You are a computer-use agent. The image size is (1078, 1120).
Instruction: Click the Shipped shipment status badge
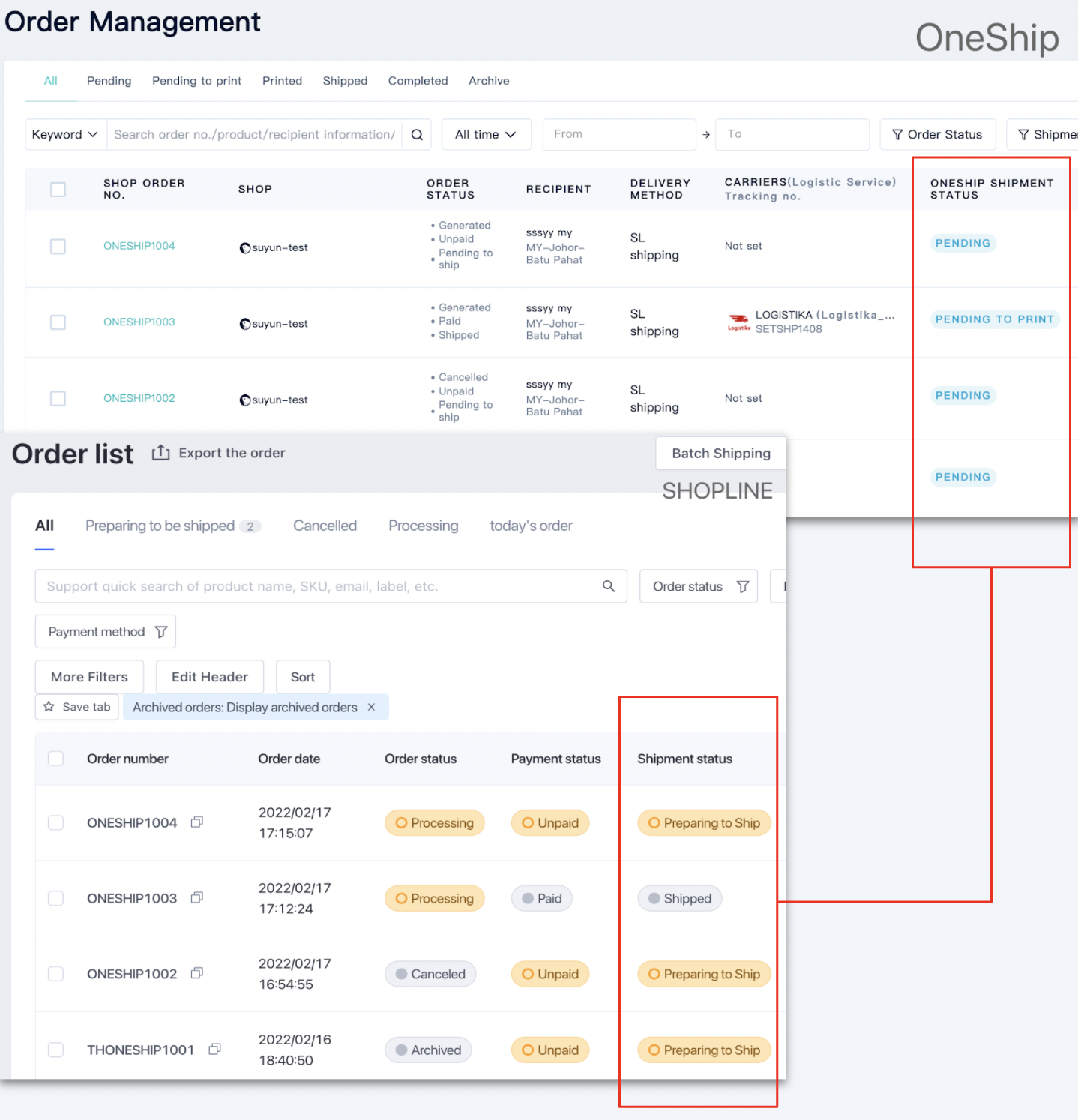[679, 898]
